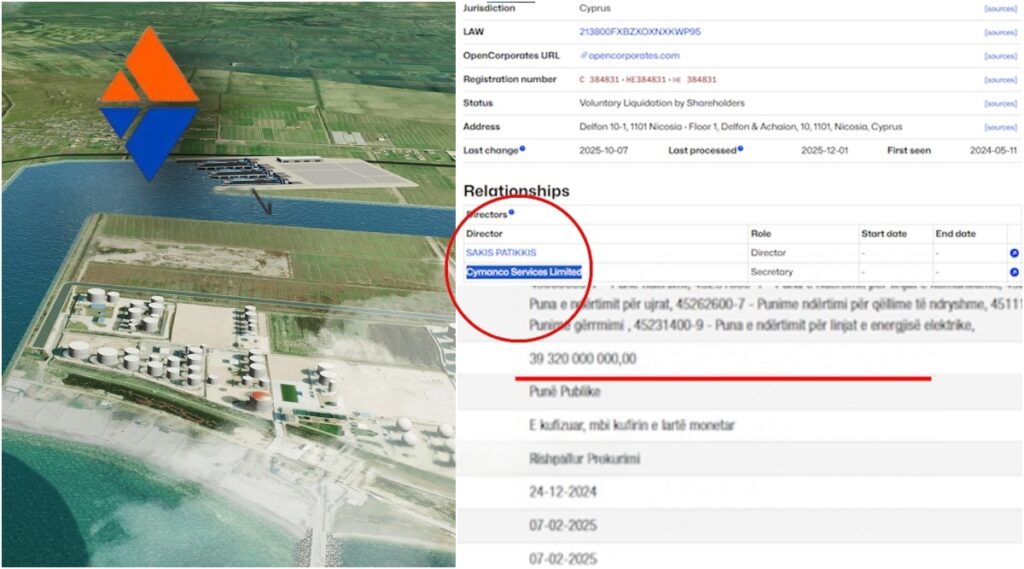Click the First seen date 2024-05-11
Image resolution: width=1024 pixels, height=569 pixels.
pos(993,150)
